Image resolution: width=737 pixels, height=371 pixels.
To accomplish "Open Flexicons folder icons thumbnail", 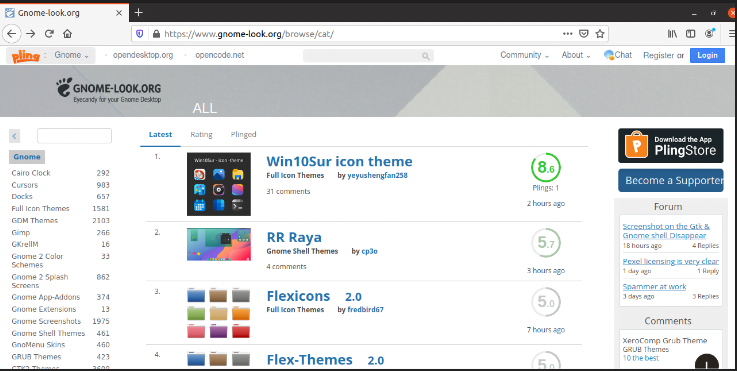I will (219, 313).
